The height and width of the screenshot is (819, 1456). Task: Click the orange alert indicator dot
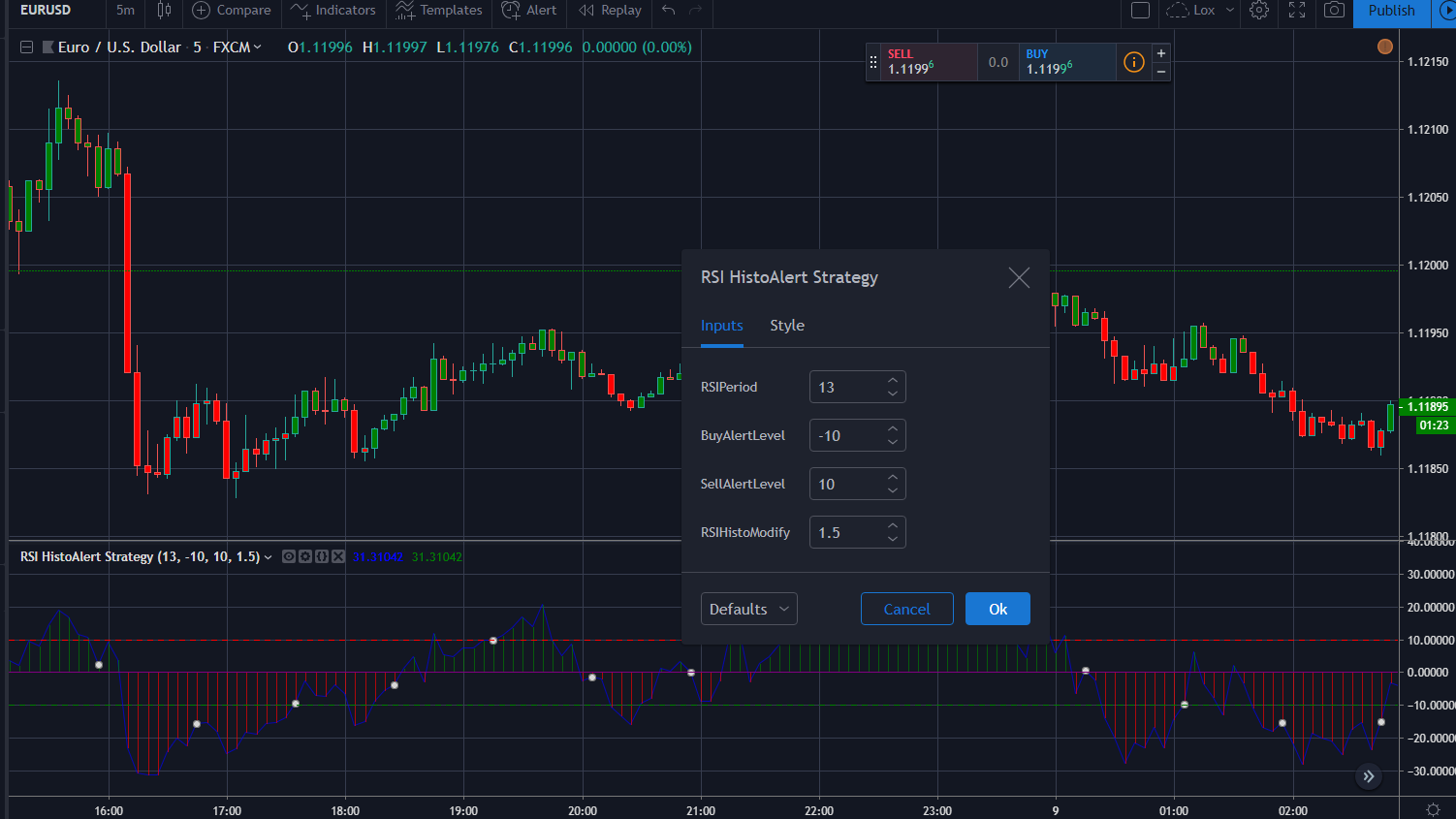[x=1385, y=47]
